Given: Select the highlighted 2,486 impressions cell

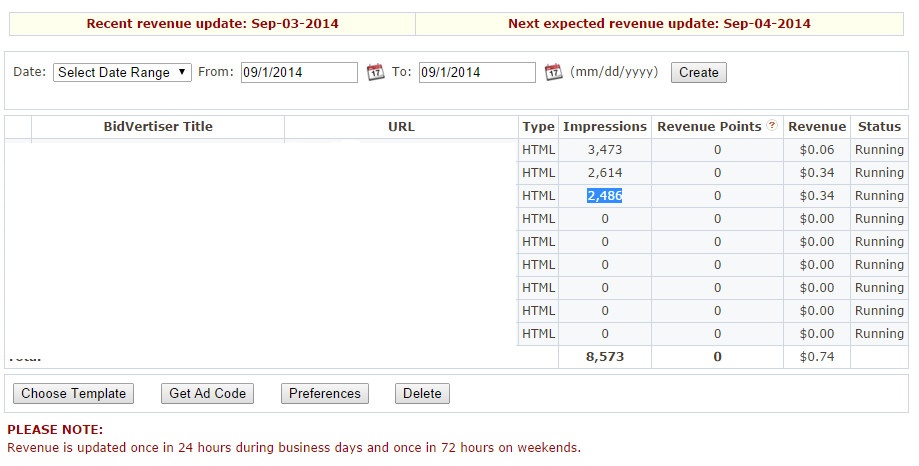Looking at the screenshot, I should [605, 196].
